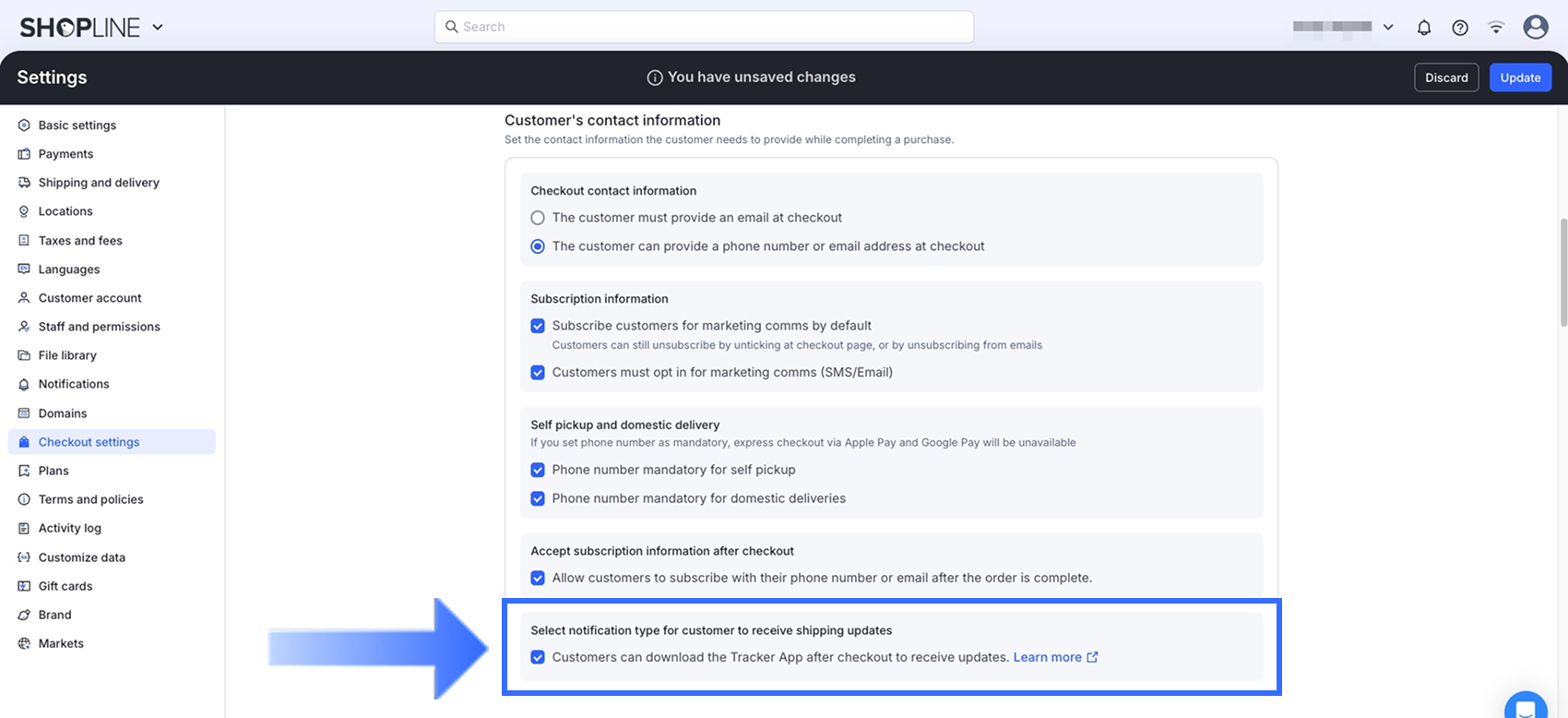1568x718 pixels.
Task: Click the Learn more external link icon
Action: coord(1093,657)
